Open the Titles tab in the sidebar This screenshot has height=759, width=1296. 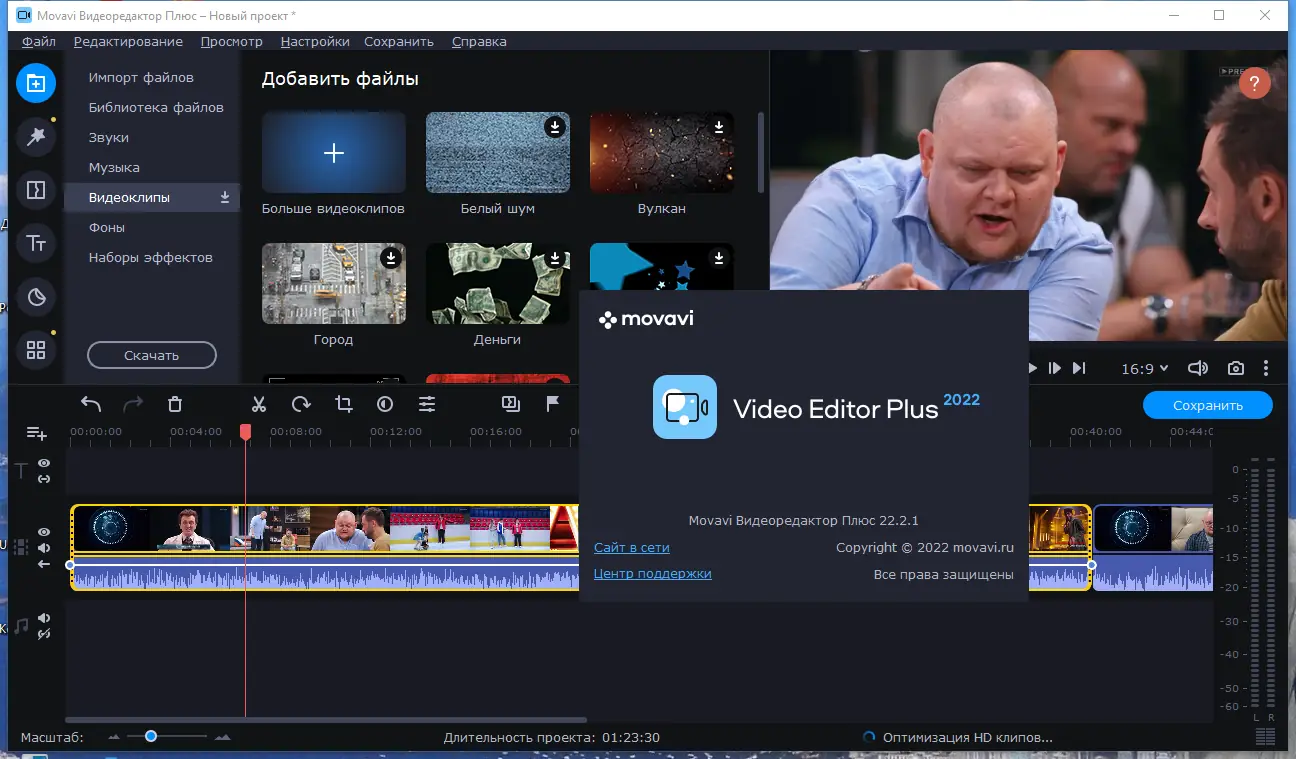(36, 243)
